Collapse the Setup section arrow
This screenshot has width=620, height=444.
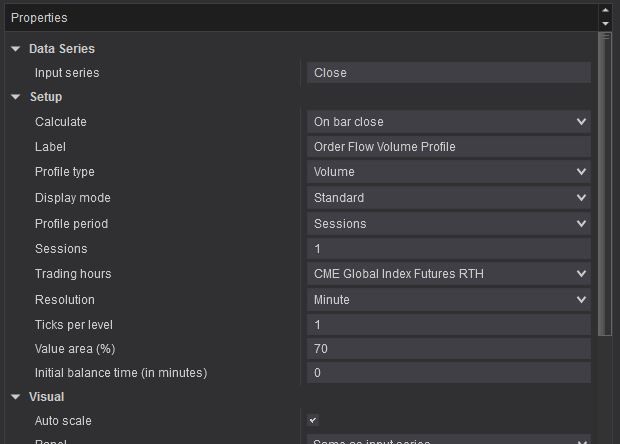pos(16,97)
